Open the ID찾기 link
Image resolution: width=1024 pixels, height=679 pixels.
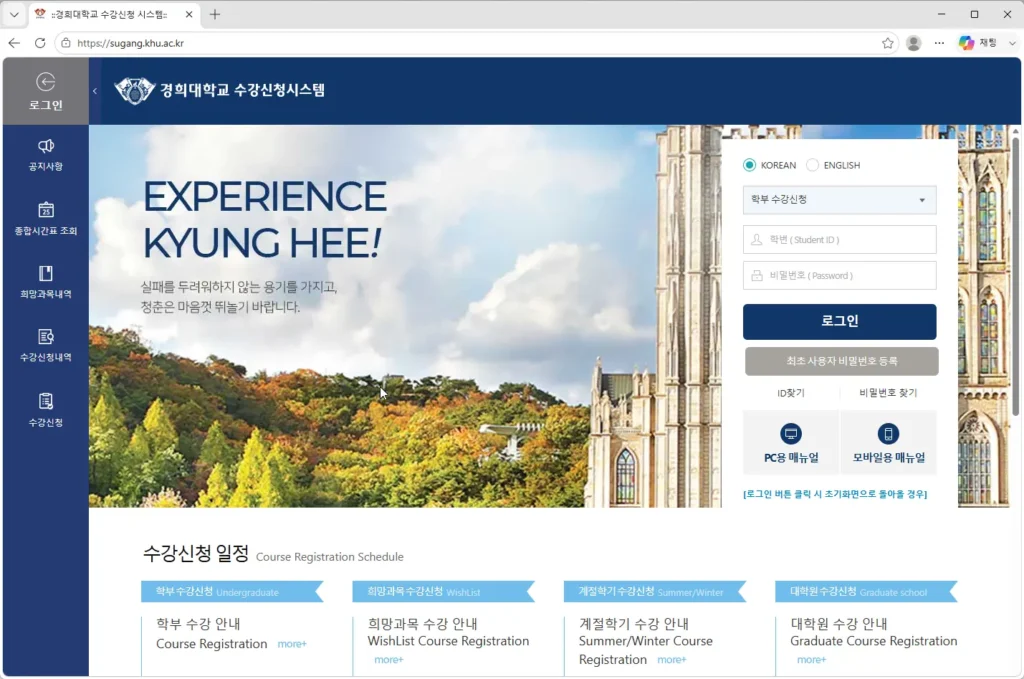pos(791,393)
